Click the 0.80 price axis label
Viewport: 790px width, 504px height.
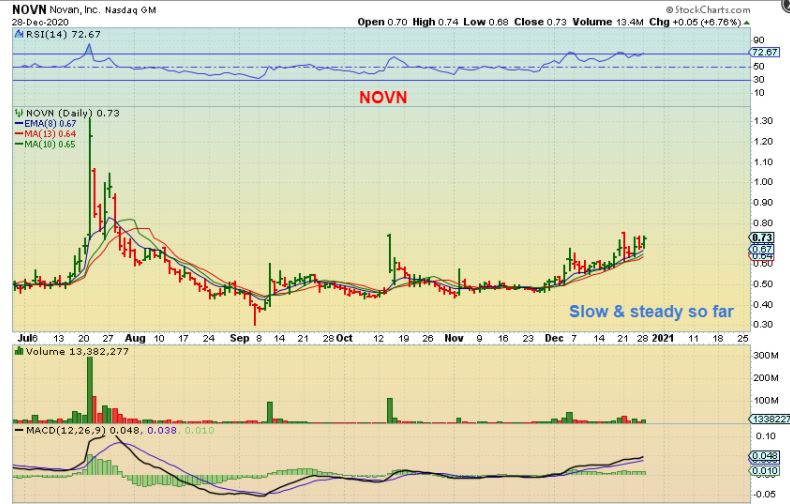763,223
